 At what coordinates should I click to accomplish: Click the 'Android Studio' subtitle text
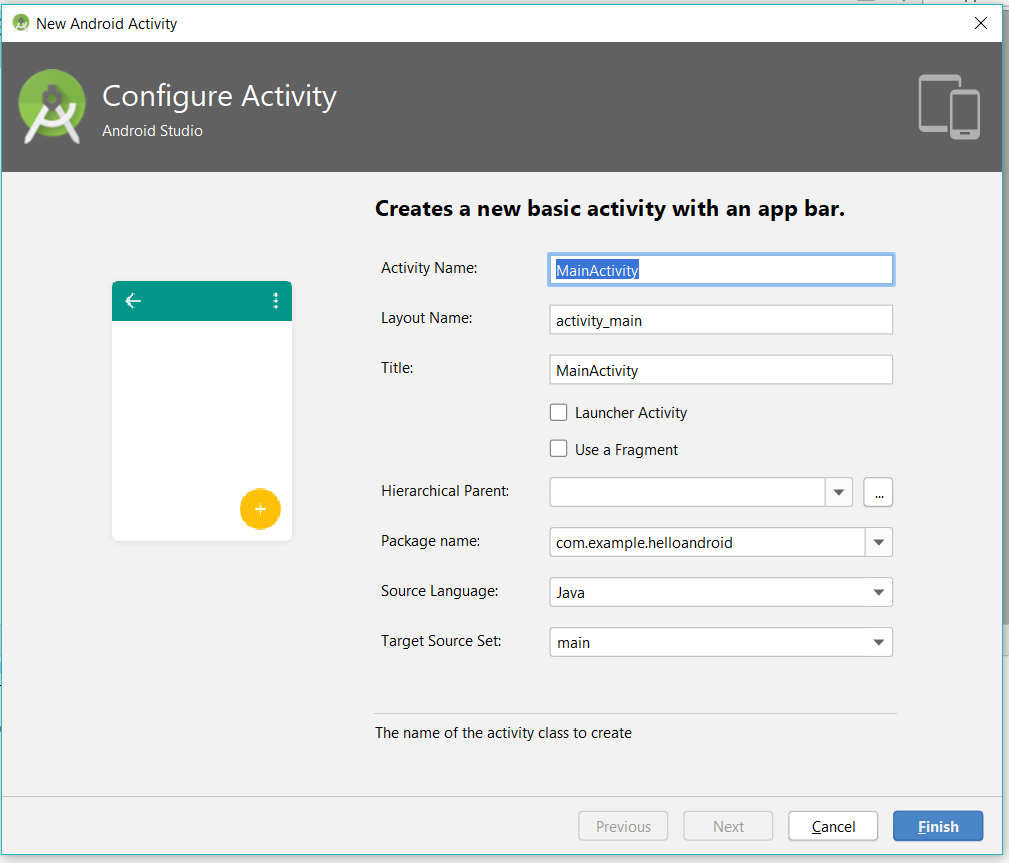coord(153,131)
